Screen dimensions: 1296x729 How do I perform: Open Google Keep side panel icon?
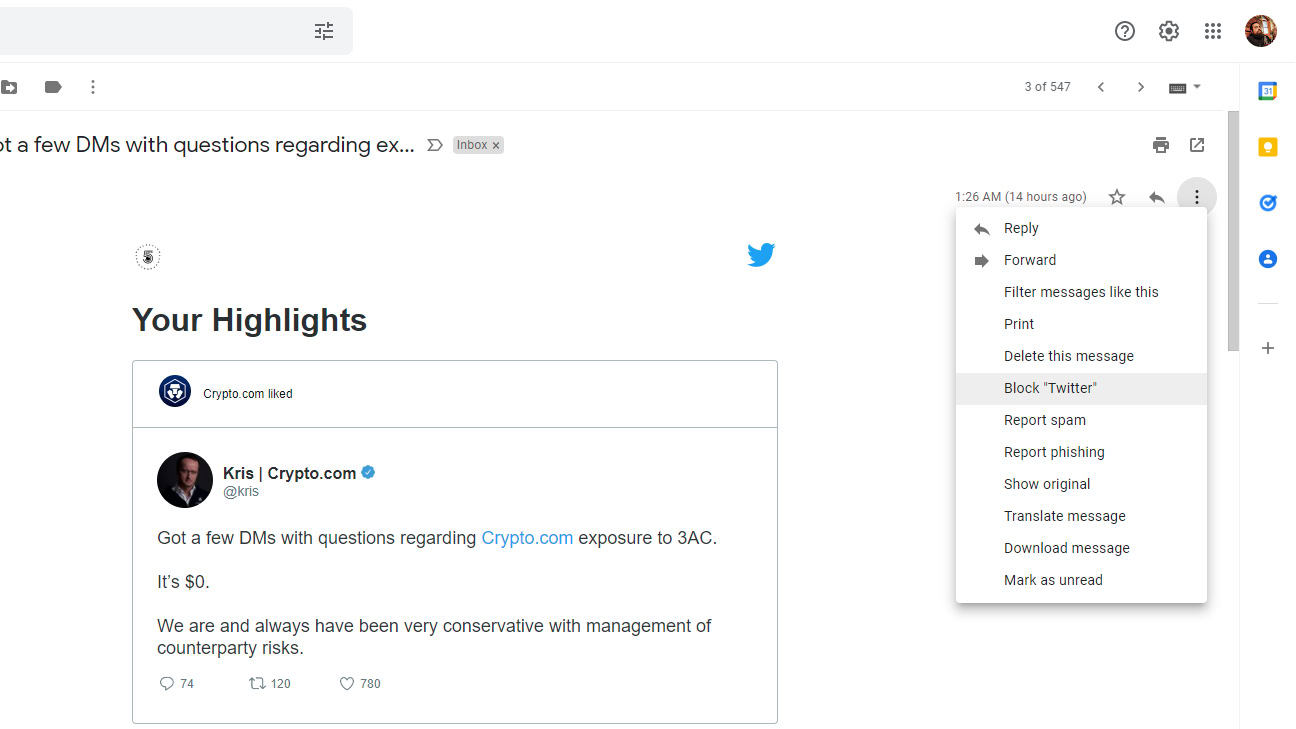[1267, 148]
